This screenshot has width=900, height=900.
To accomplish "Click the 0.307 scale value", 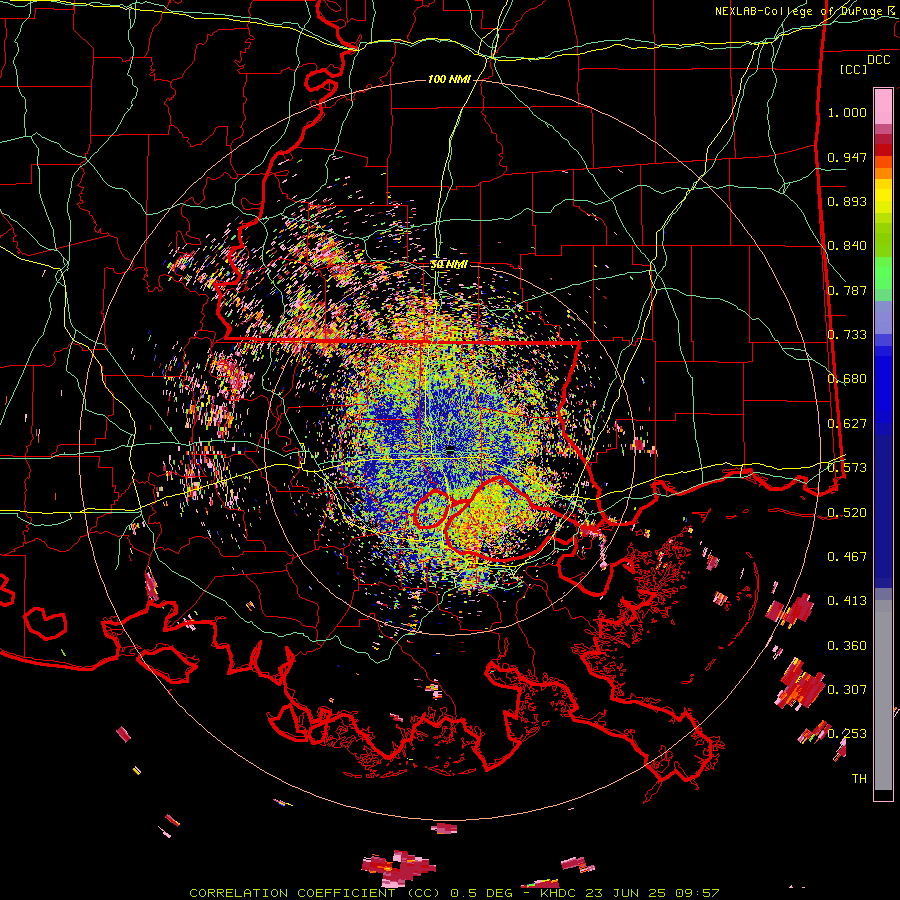I will 847,690.
